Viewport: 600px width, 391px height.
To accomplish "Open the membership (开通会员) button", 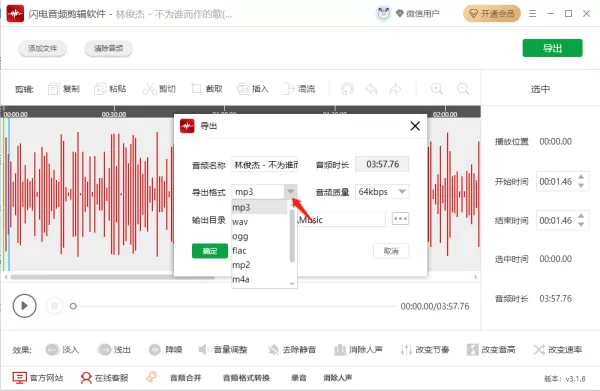I will click(492, 14).
